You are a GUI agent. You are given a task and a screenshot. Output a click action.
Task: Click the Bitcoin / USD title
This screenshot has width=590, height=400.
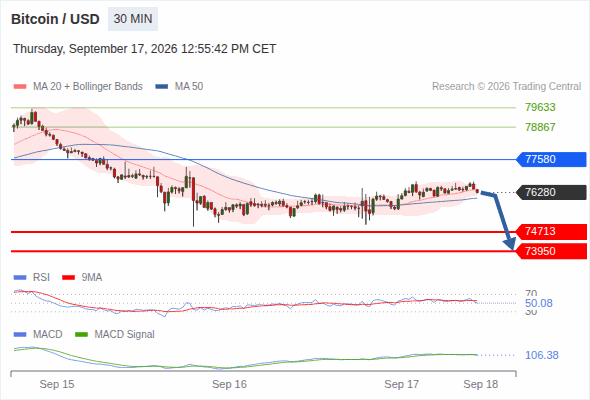point(55,19)
